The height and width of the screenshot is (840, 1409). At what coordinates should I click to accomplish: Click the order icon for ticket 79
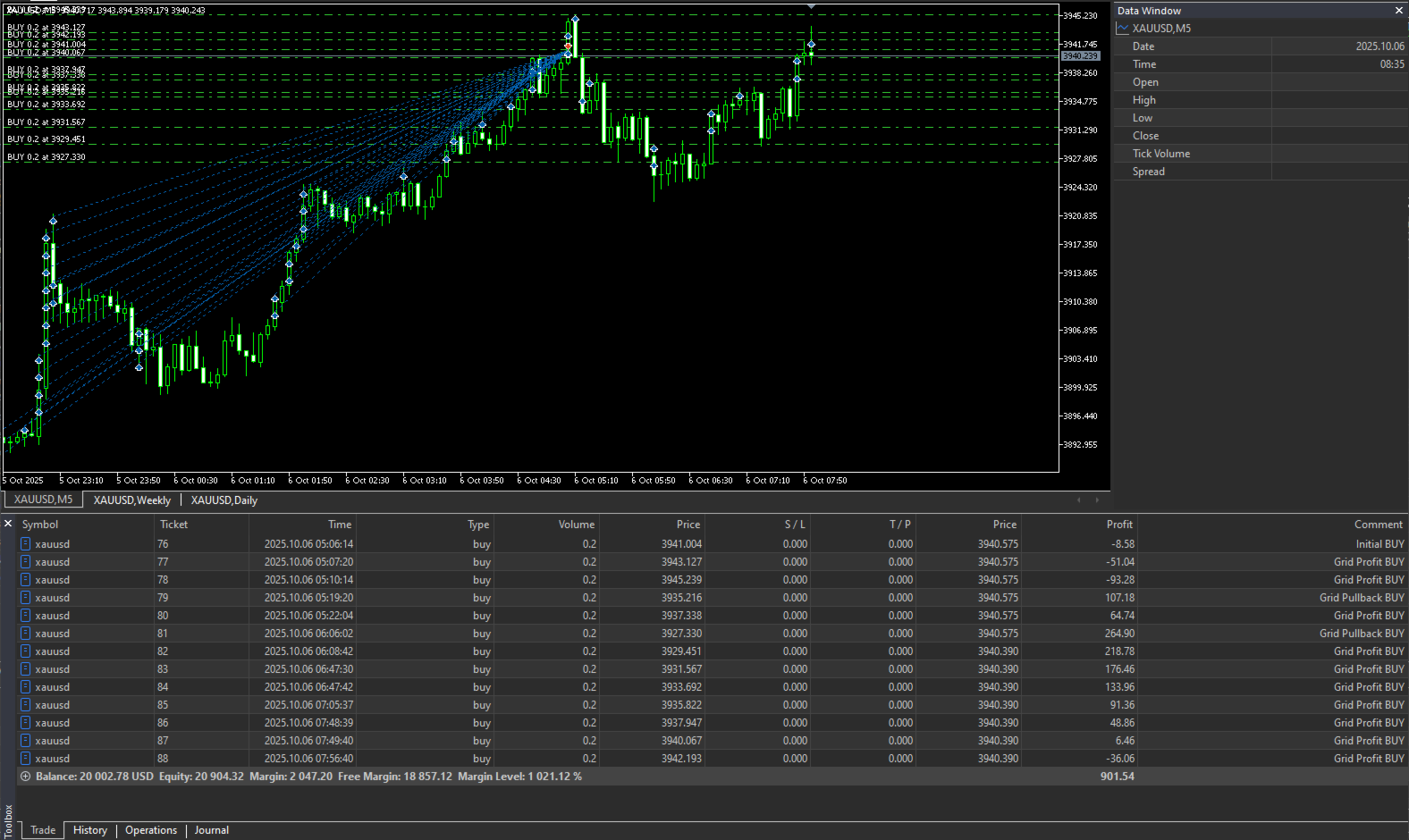point(25,597)
